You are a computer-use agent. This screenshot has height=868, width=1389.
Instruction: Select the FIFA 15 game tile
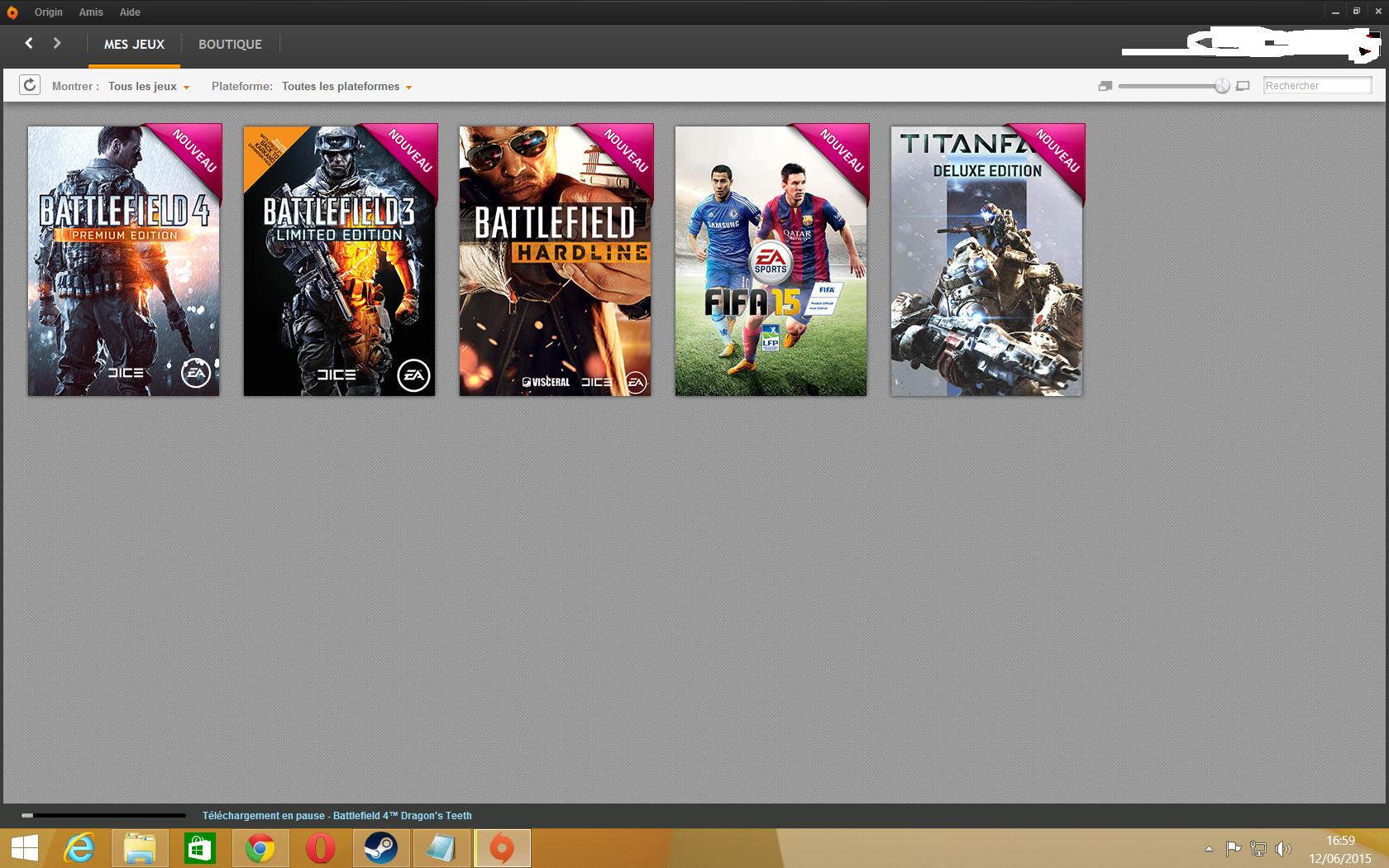(x=771, y=260)
